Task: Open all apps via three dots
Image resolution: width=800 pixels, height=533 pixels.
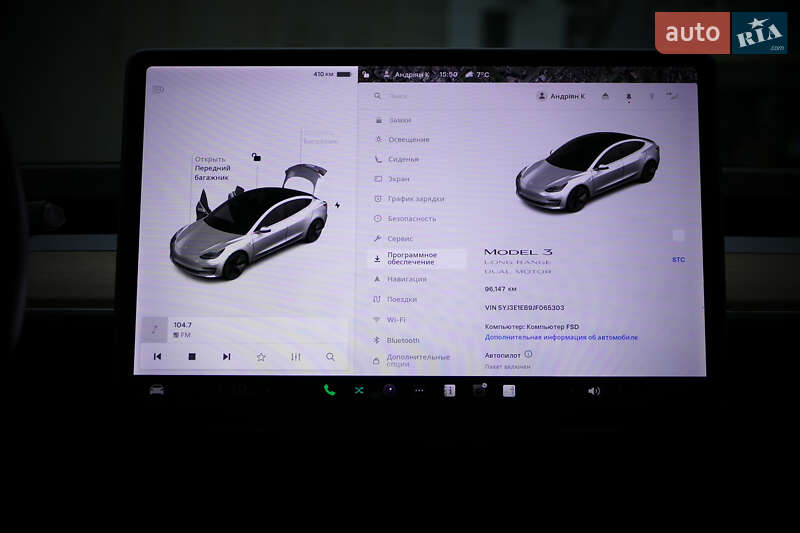Action: [419, 391]
